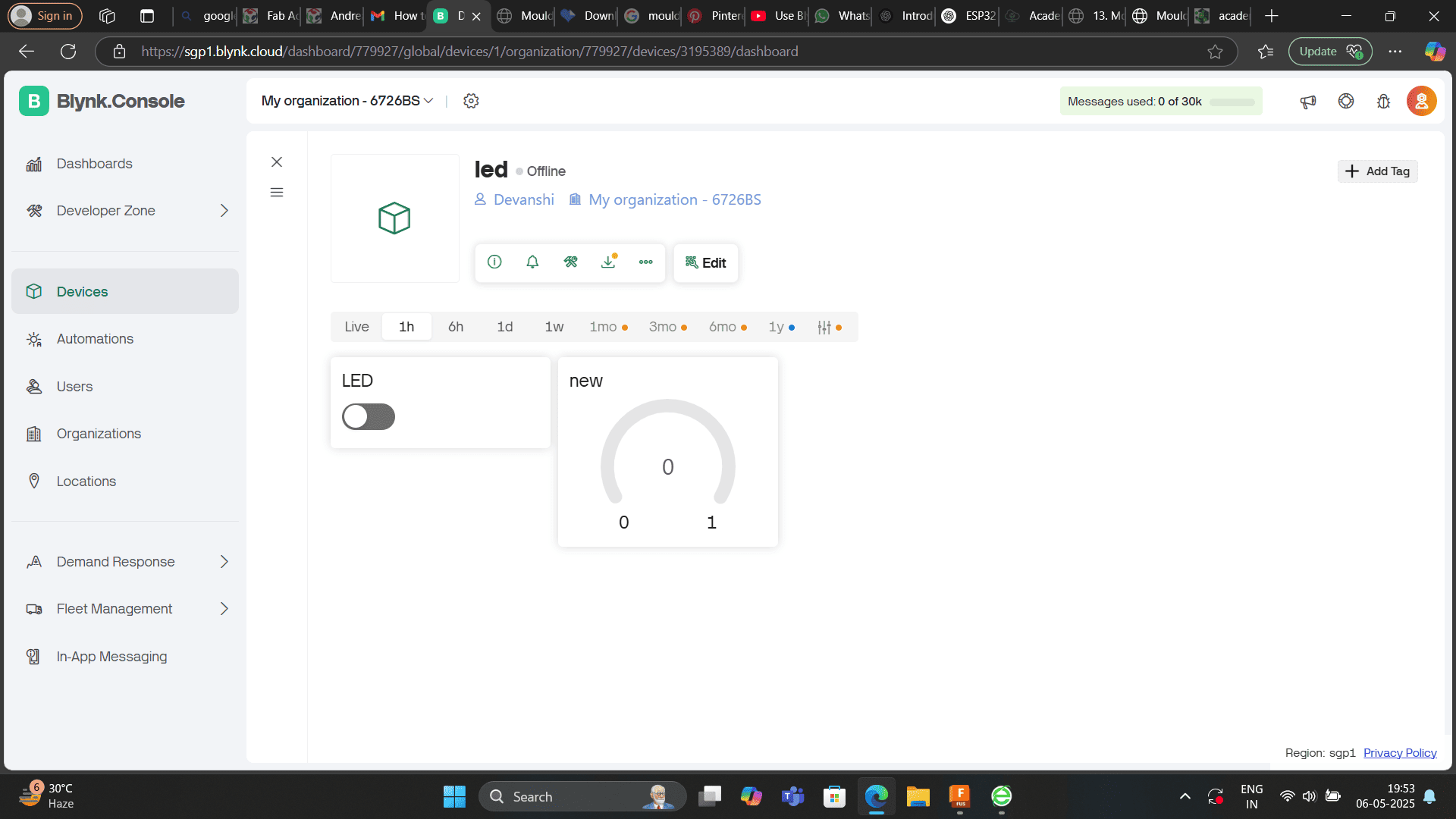Click the download data icon
This screenshot has width=1456, height=819.
click(x=608, y=262)
